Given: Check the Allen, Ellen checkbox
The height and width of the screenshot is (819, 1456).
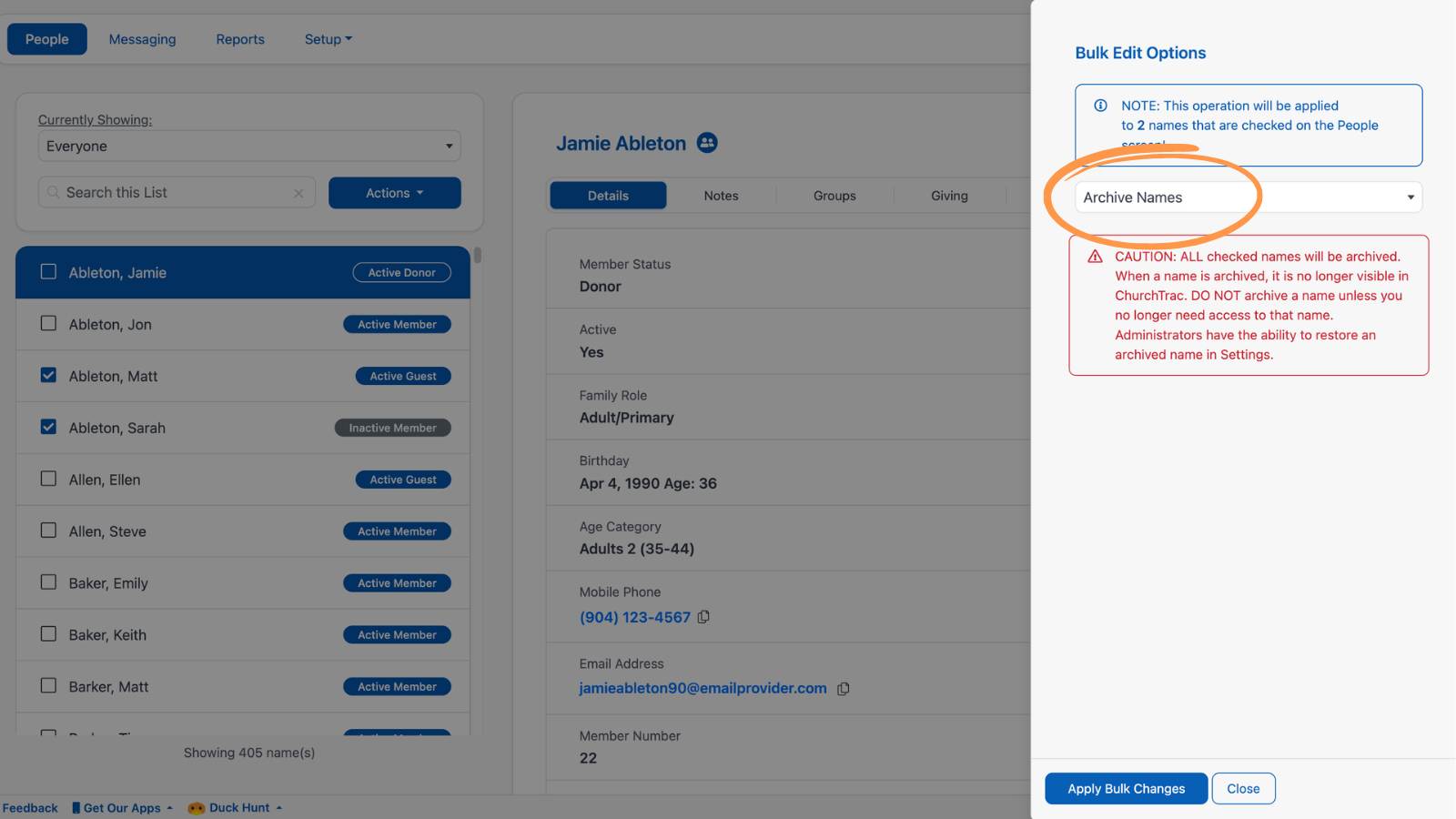Looking at the screenshot, I should click(48, 479).
